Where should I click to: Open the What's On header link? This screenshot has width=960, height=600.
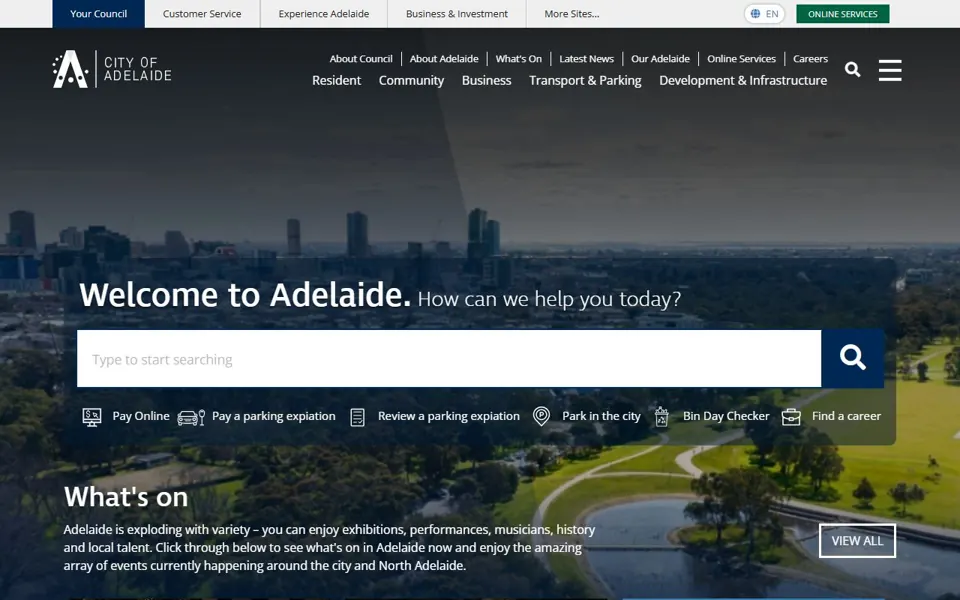[x=519, y=59]
